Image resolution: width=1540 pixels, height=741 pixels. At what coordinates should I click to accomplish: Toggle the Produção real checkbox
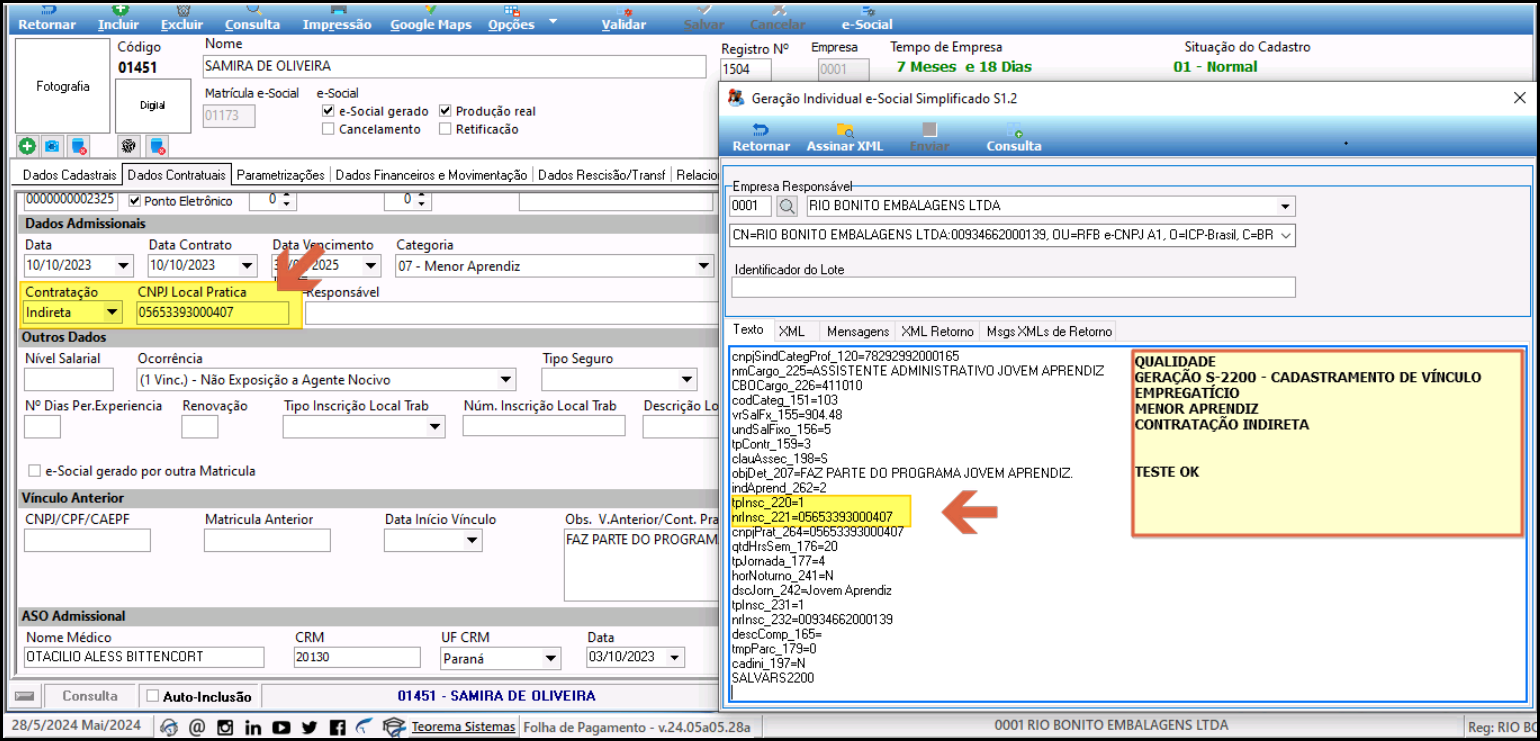pyautogui.click(x=445, y=111)
